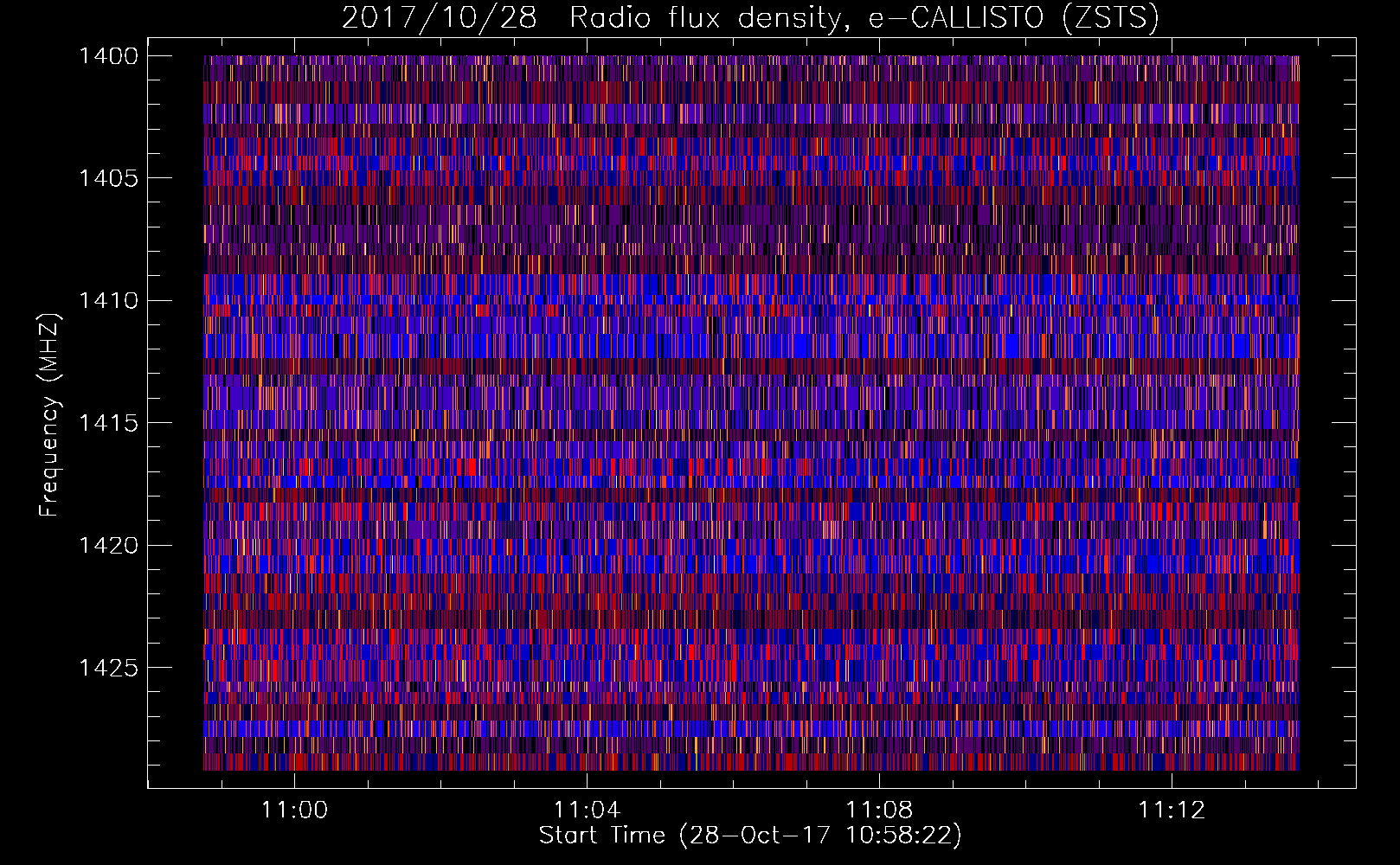1400x865 pixels.
Task: Click the 'Frequency (MHZ)' axis label
Action: click(49, 415)
